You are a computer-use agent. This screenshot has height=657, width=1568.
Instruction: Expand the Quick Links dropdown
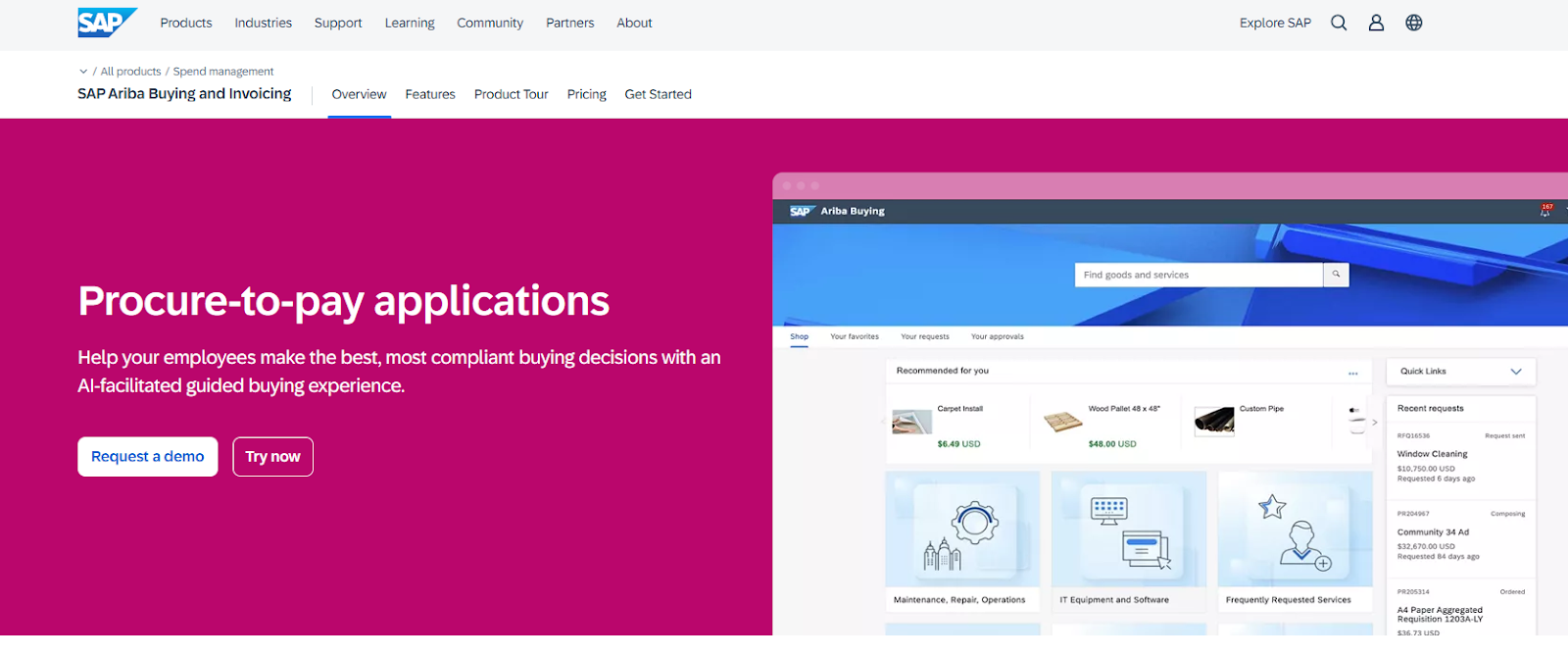(x=1461, y=372)
